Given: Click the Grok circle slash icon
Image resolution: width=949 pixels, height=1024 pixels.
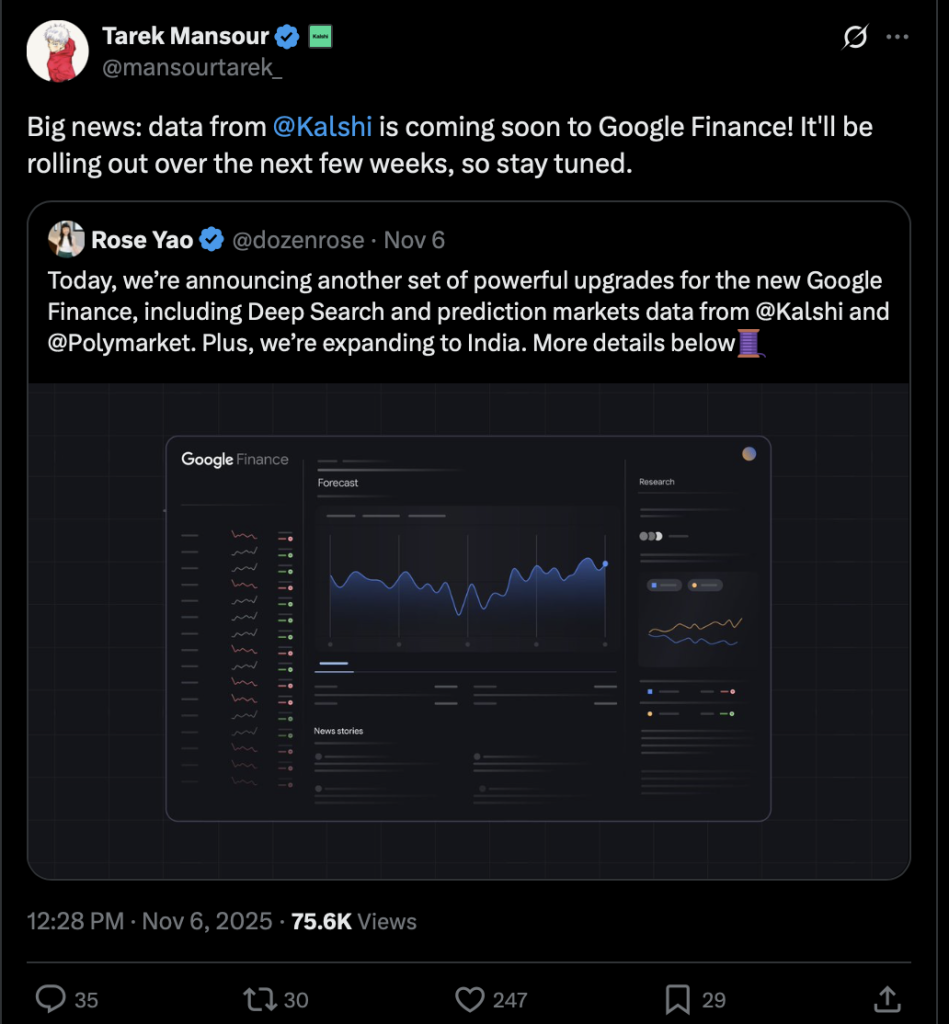Looking at the screenshot, I should coord(855,38).
